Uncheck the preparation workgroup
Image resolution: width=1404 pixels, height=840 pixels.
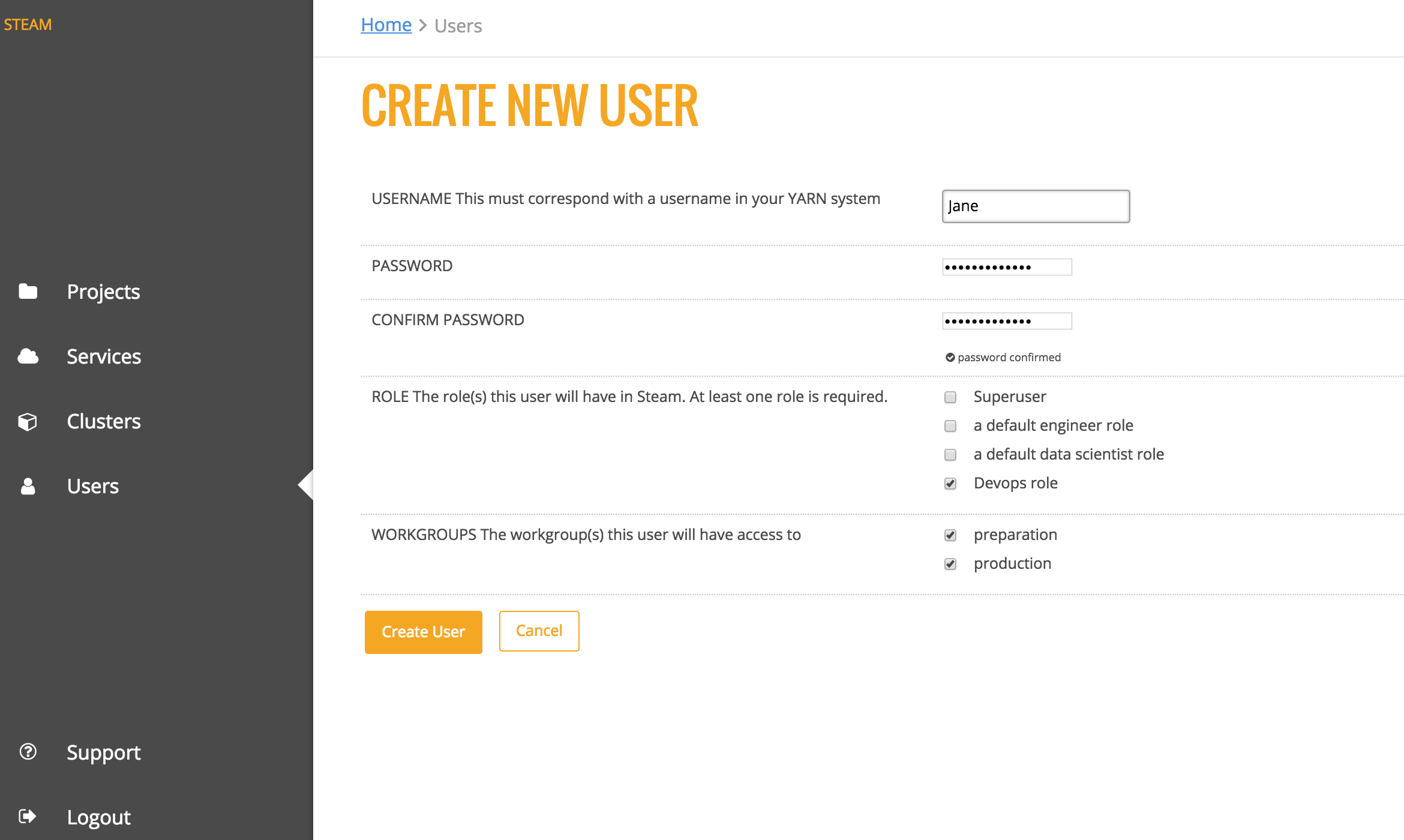coord(950,535)
